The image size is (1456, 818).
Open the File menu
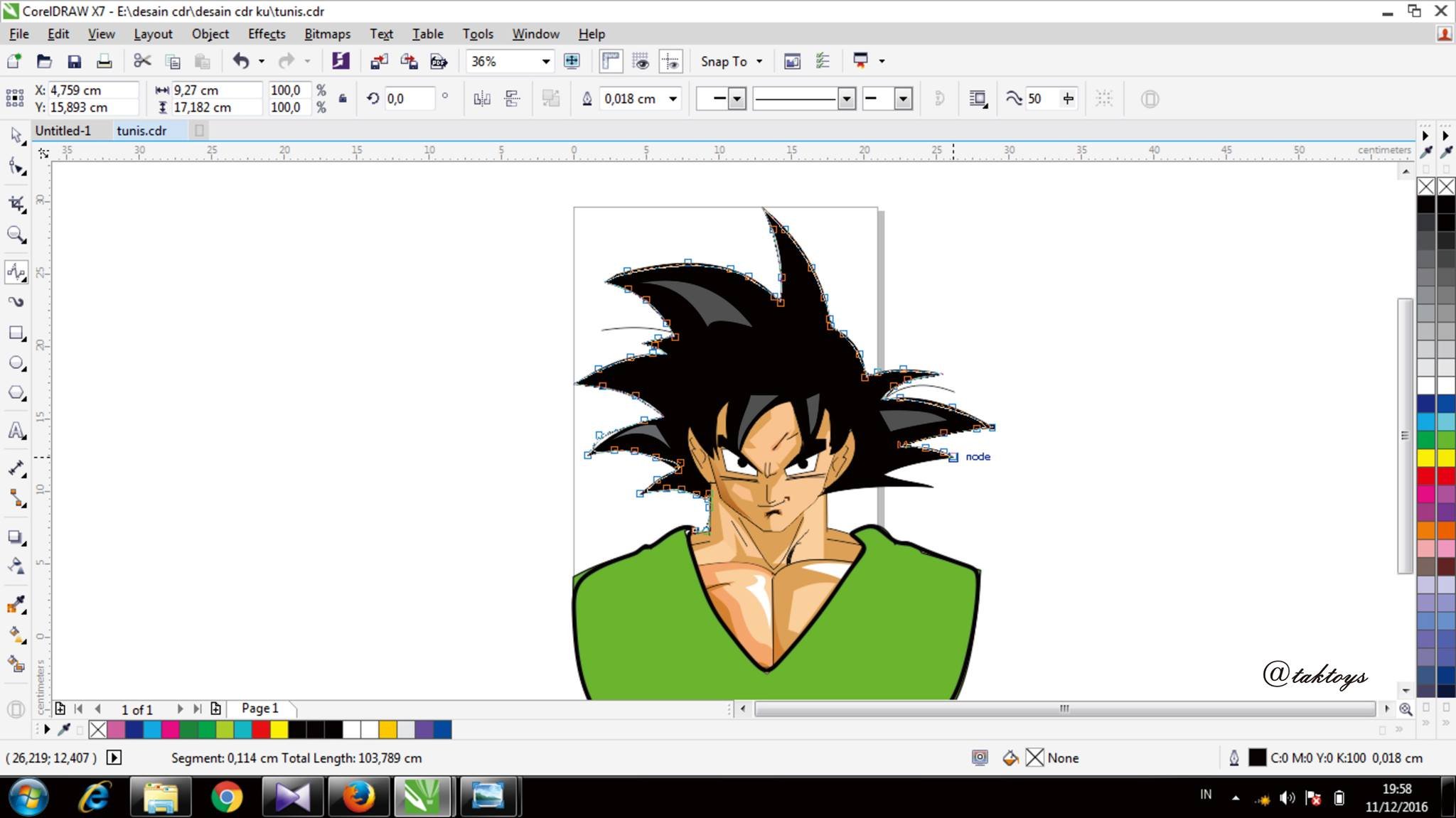18,33
